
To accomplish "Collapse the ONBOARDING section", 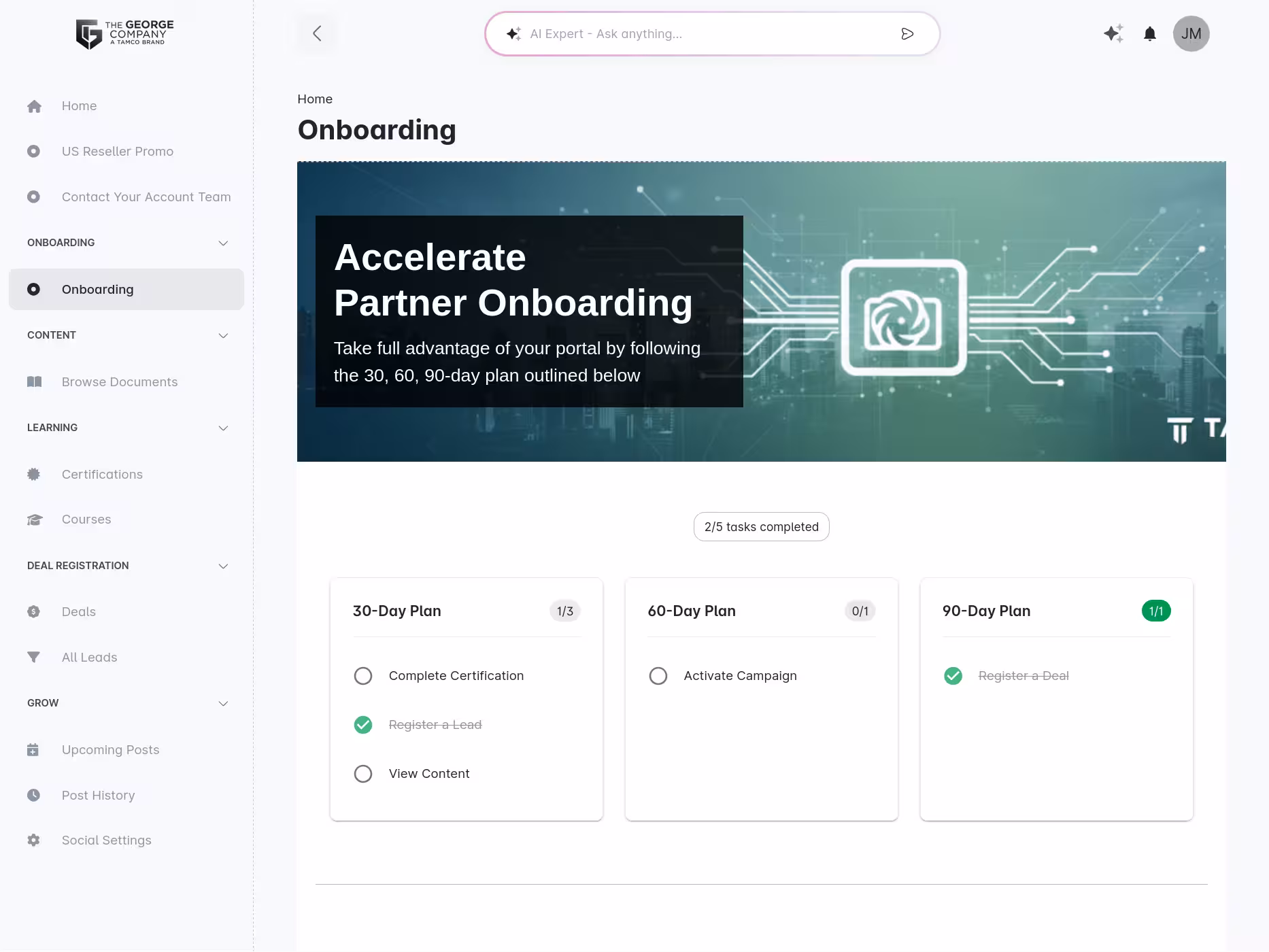I will (223, 243).
